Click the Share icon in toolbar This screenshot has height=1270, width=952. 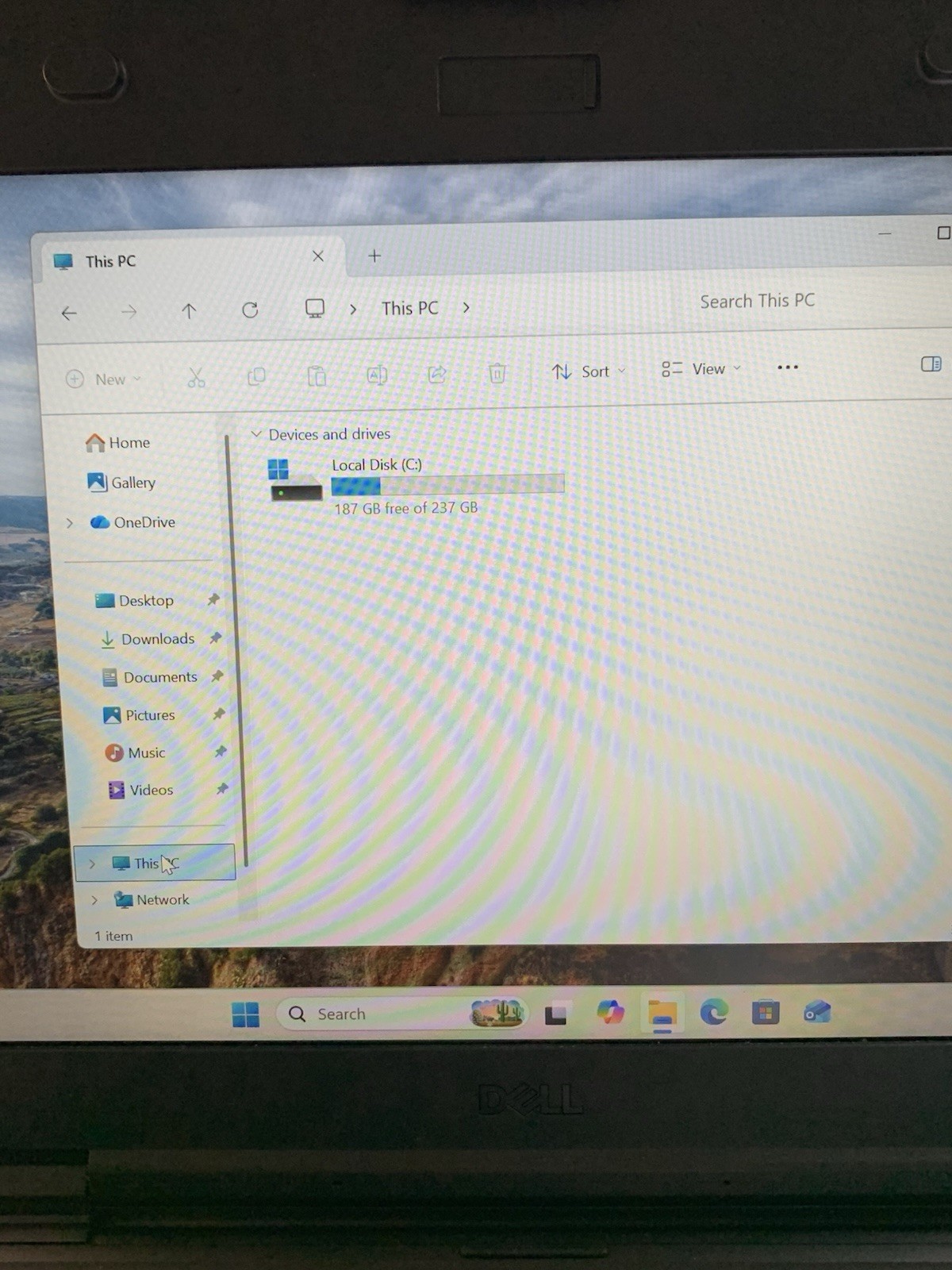437,374
